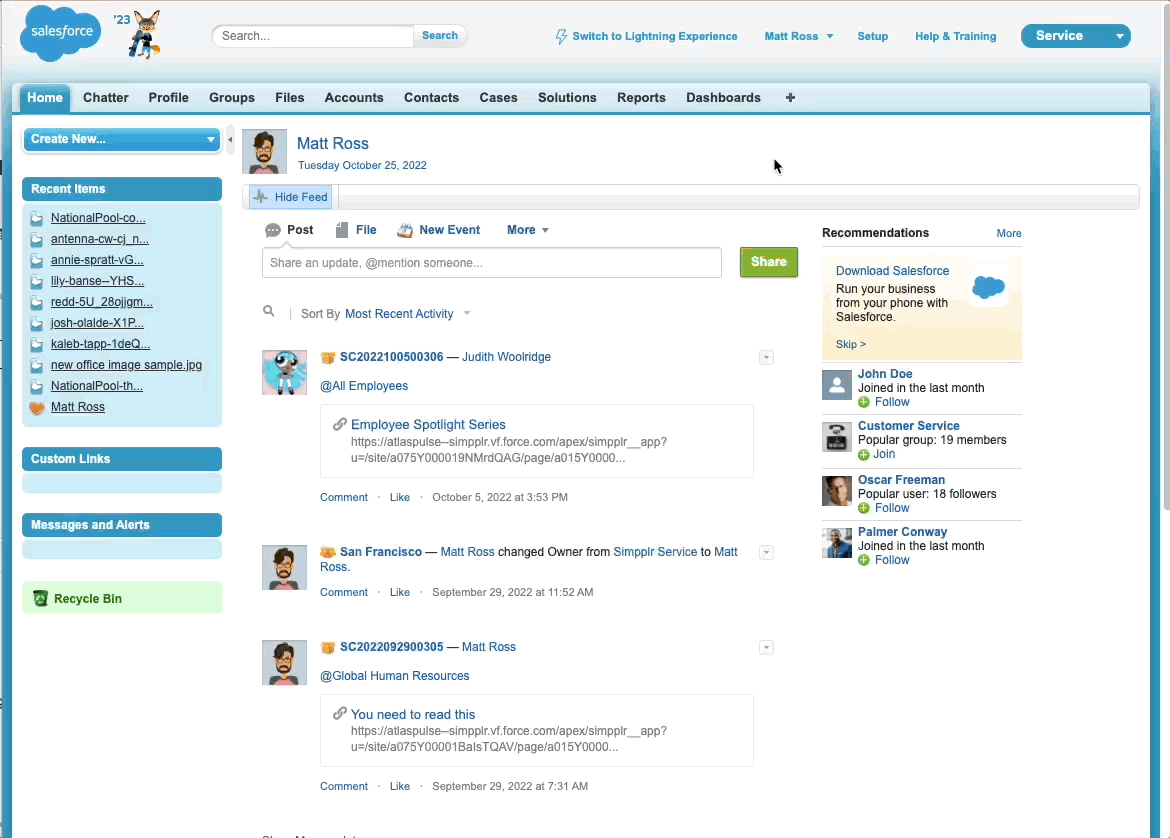Screen dimensions: 1170x838
Task: Click the Post speech bubble icon
Action: (x=273, y=231)
